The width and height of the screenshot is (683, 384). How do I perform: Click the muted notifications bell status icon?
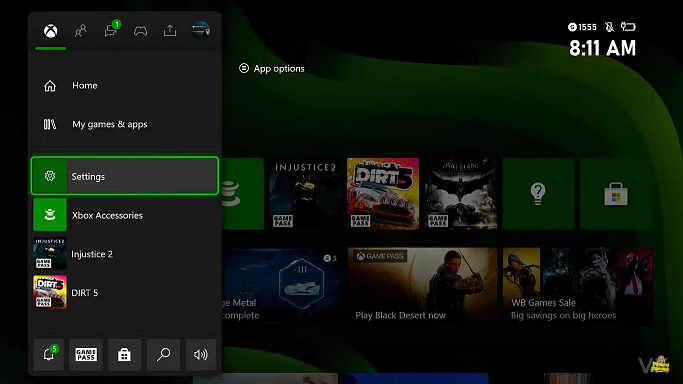click(x=609, y=27)
